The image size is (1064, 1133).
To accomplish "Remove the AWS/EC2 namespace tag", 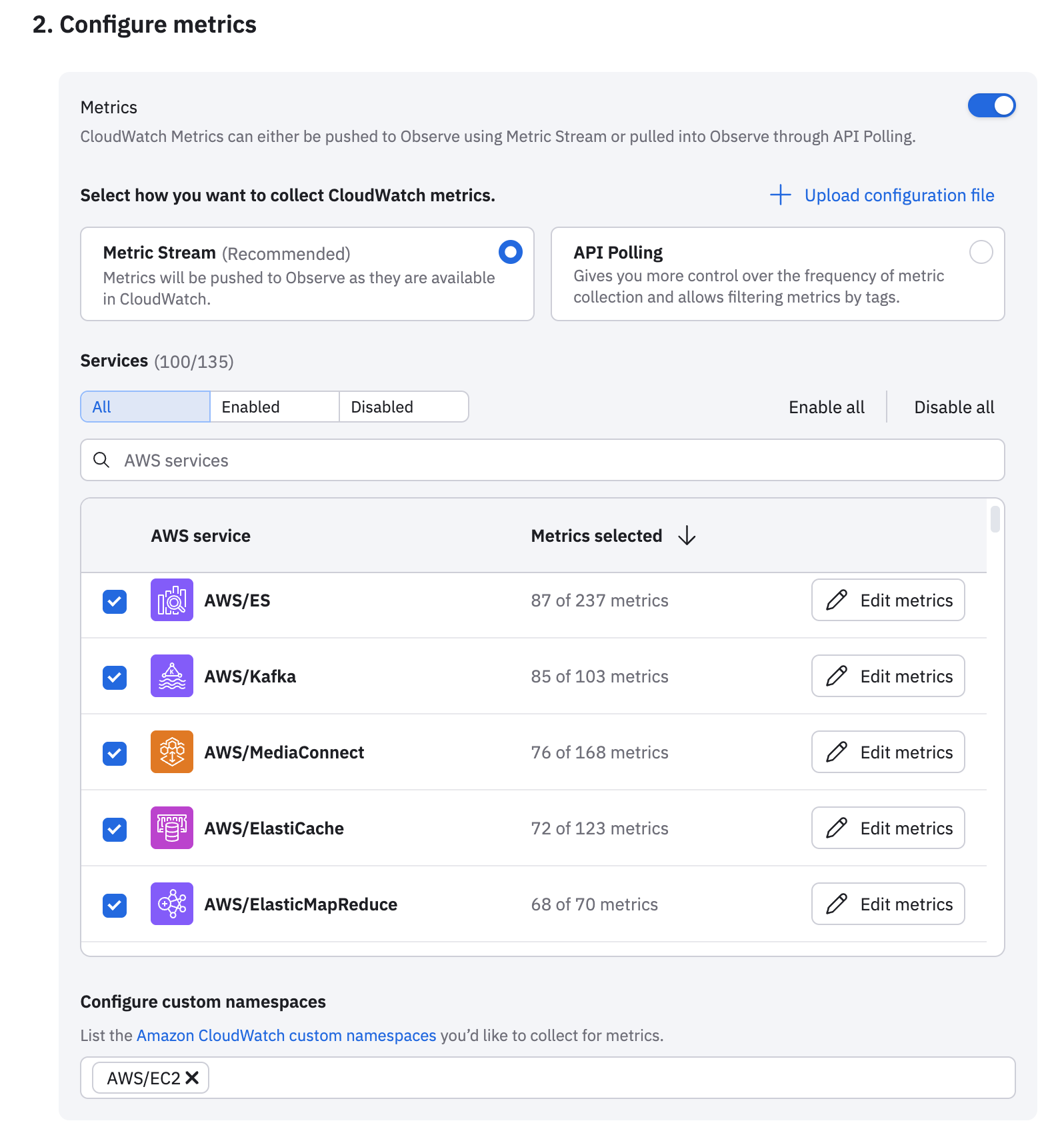I will pos(192,1078).
